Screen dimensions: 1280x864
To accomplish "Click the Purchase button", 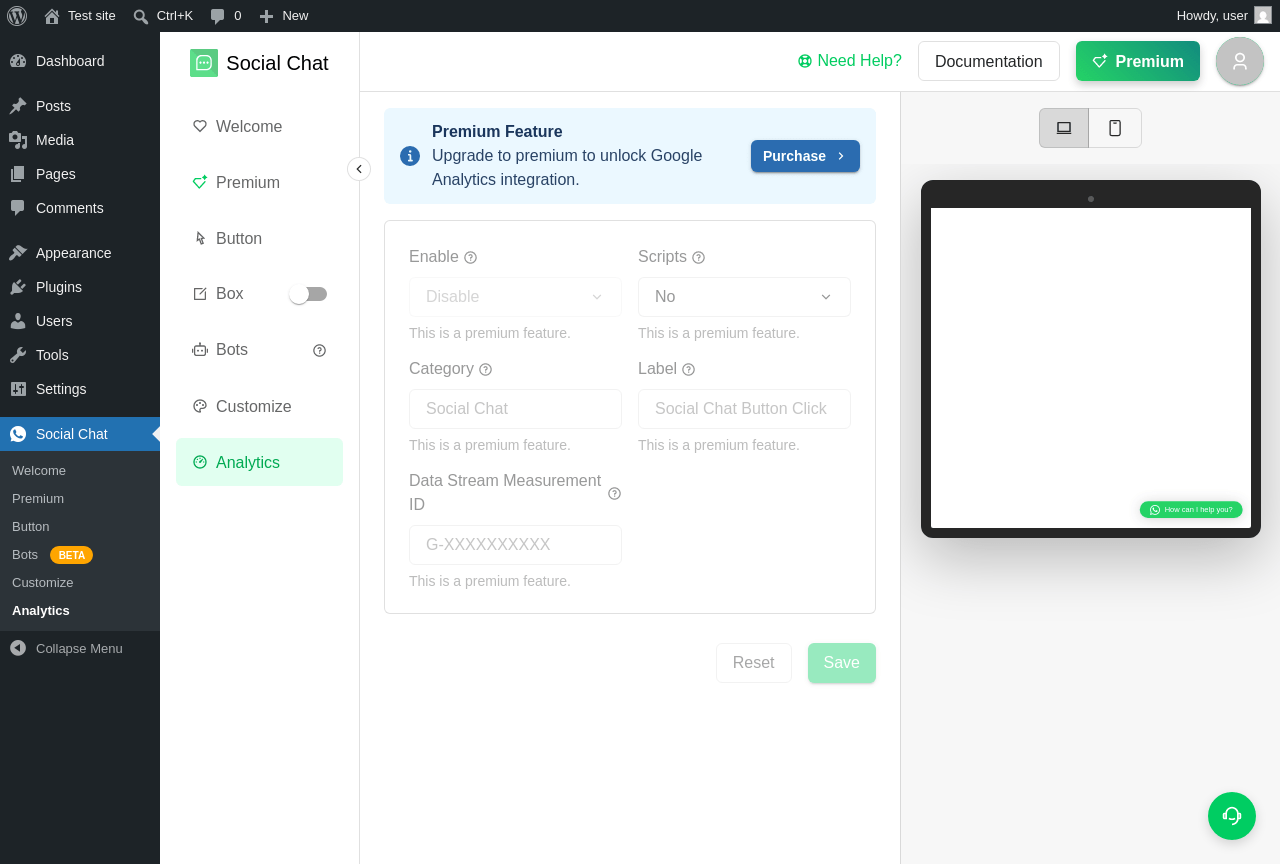I will point(805,156).
